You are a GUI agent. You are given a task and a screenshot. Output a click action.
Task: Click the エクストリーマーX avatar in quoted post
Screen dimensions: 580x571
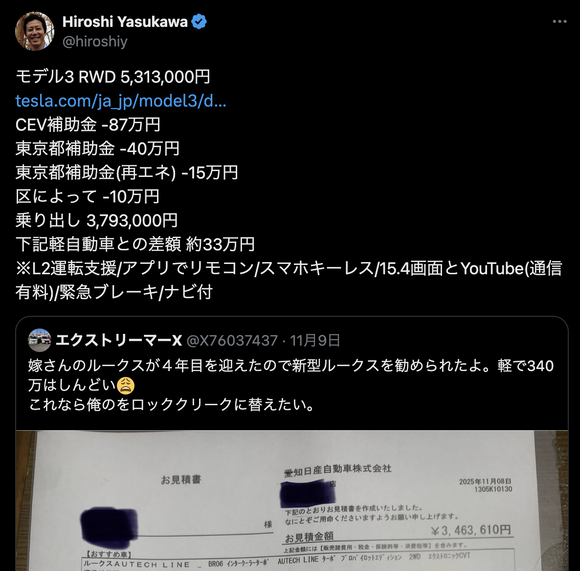click(40, 340)
